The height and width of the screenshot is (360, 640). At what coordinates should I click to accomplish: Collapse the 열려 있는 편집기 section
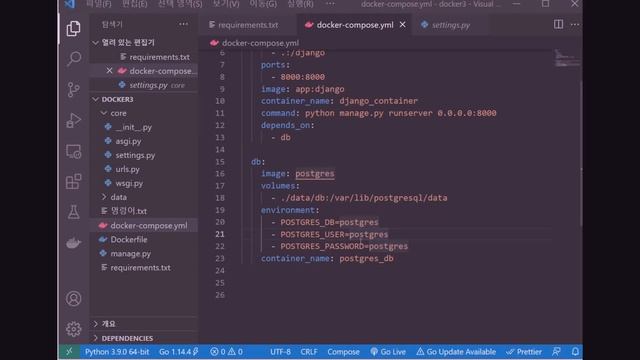coord(144,42)
